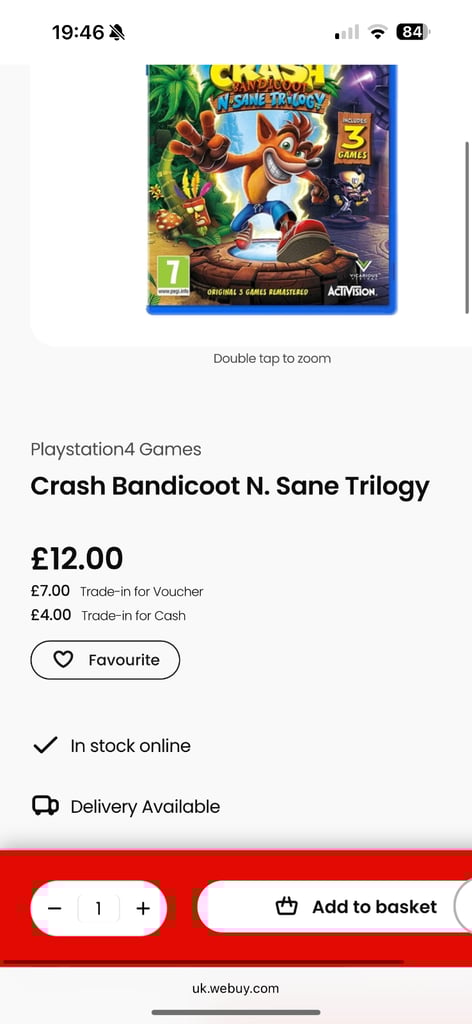
Task: Tap the Crash Bandicoot cover image
Action: (272, 189)
